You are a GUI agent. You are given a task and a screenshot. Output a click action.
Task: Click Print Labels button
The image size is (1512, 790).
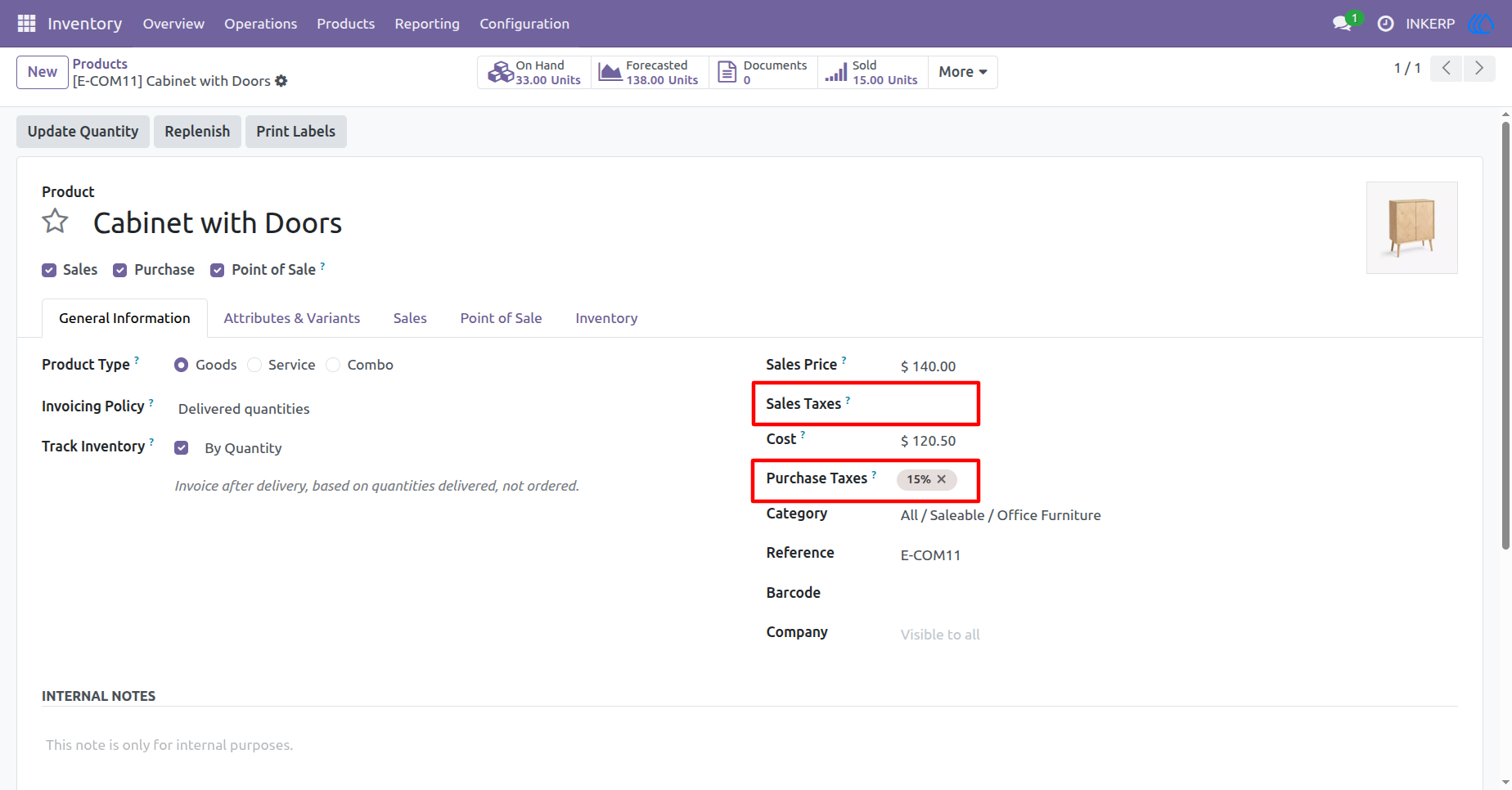(x=296, y=132)
